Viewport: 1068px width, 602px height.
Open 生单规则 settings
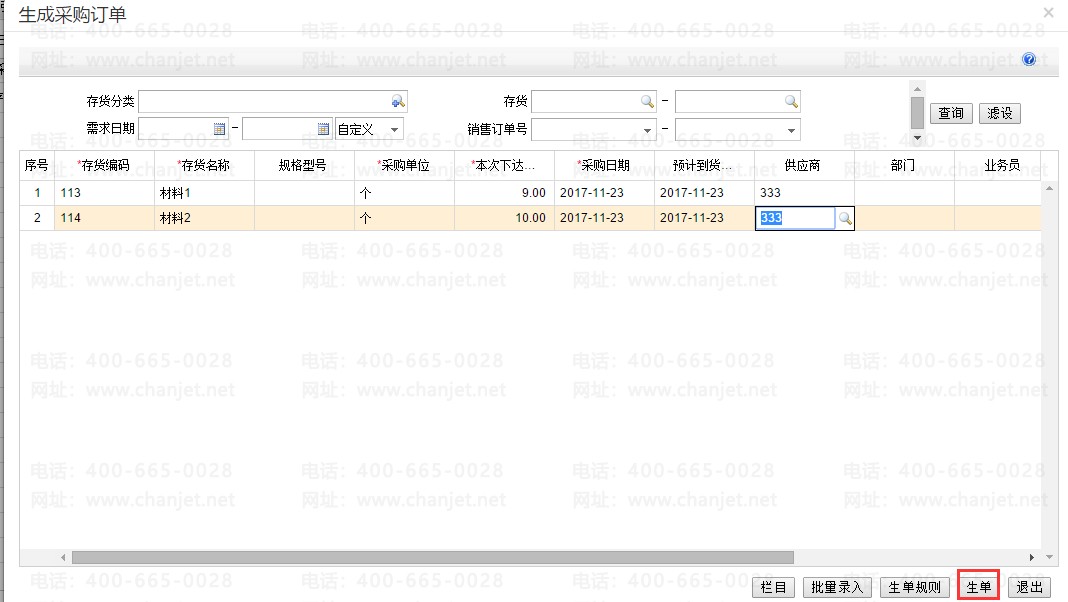pyautogui.click(x=914, y=587)
